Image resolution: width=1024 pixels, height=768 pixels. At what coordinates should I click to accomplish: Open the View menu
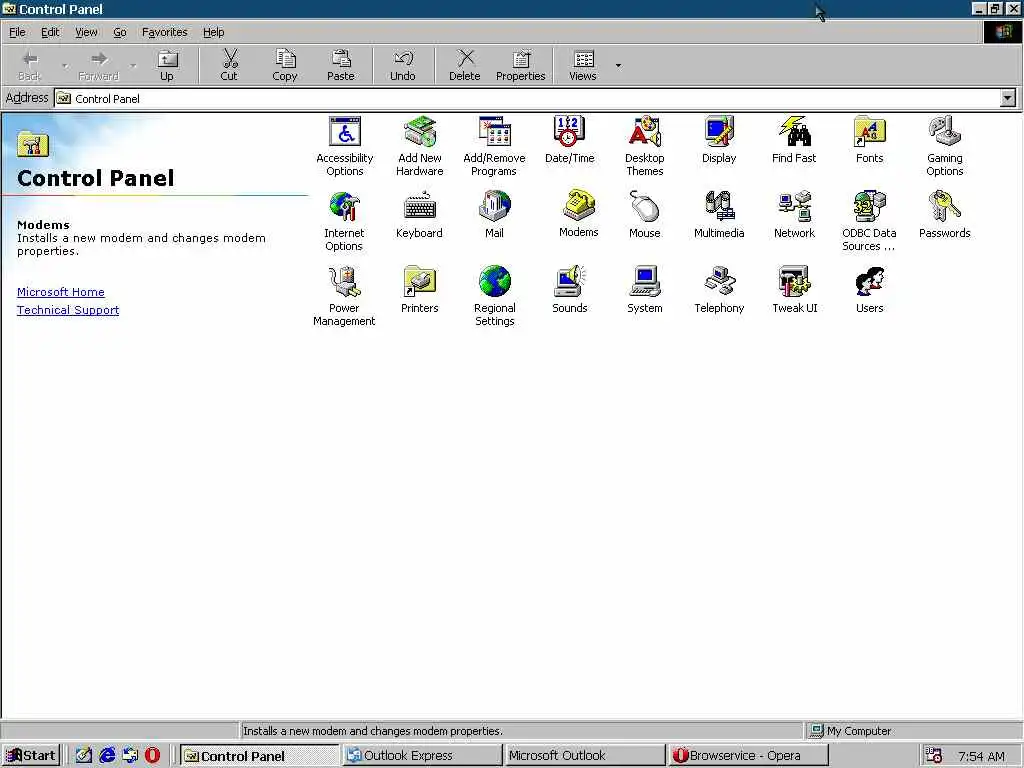point(86,32)
